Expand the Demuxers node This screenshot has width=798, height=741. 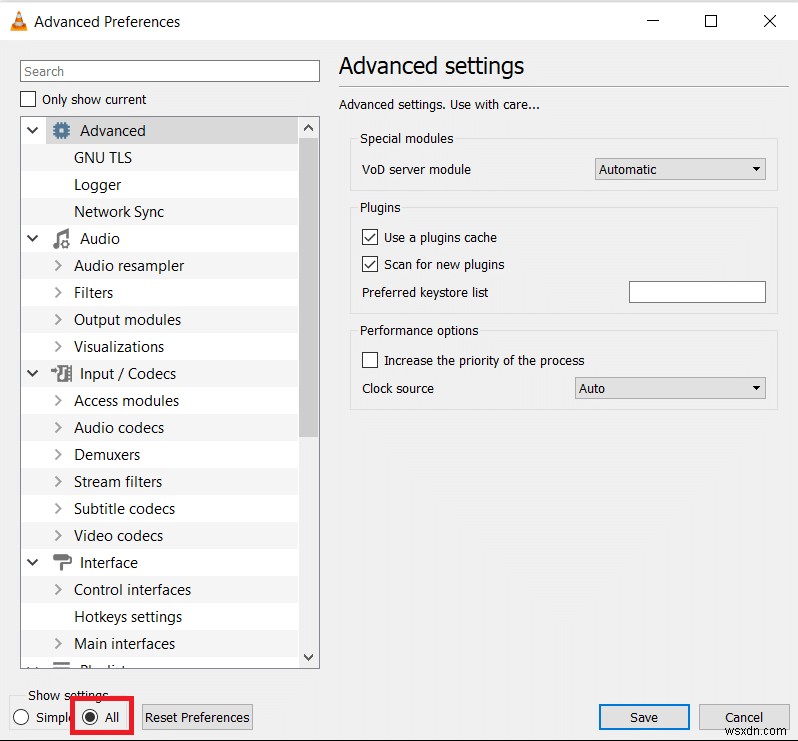tap(58, 454)
